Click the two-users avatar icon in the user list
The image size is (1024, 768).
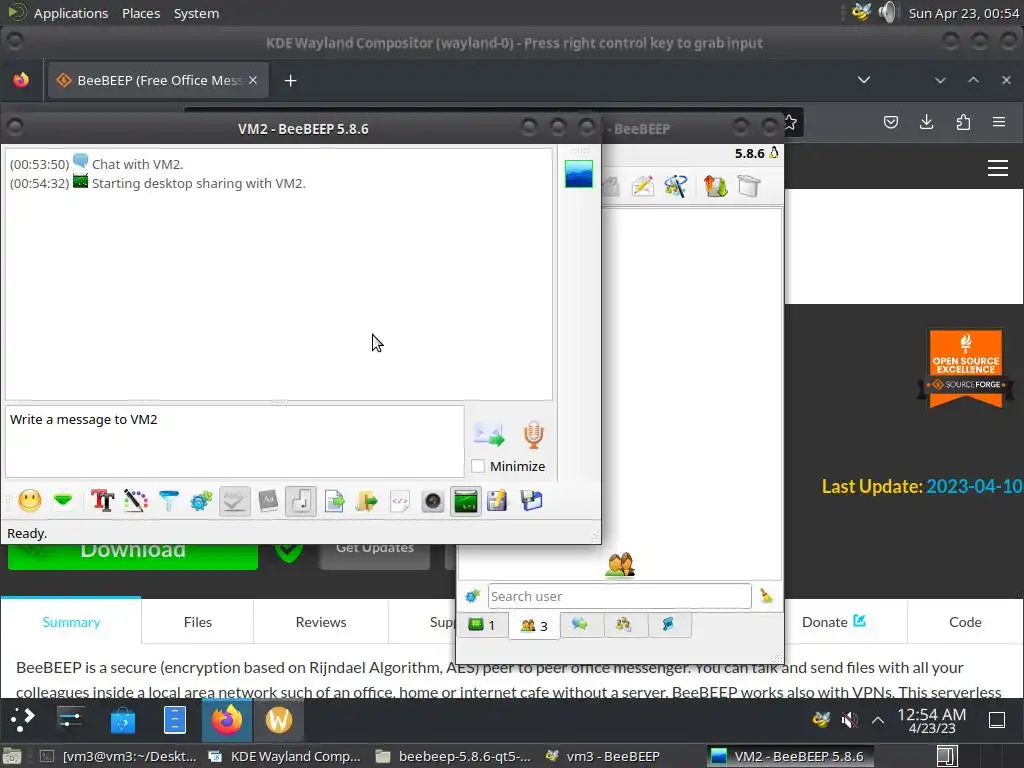(x=620, y=564)
